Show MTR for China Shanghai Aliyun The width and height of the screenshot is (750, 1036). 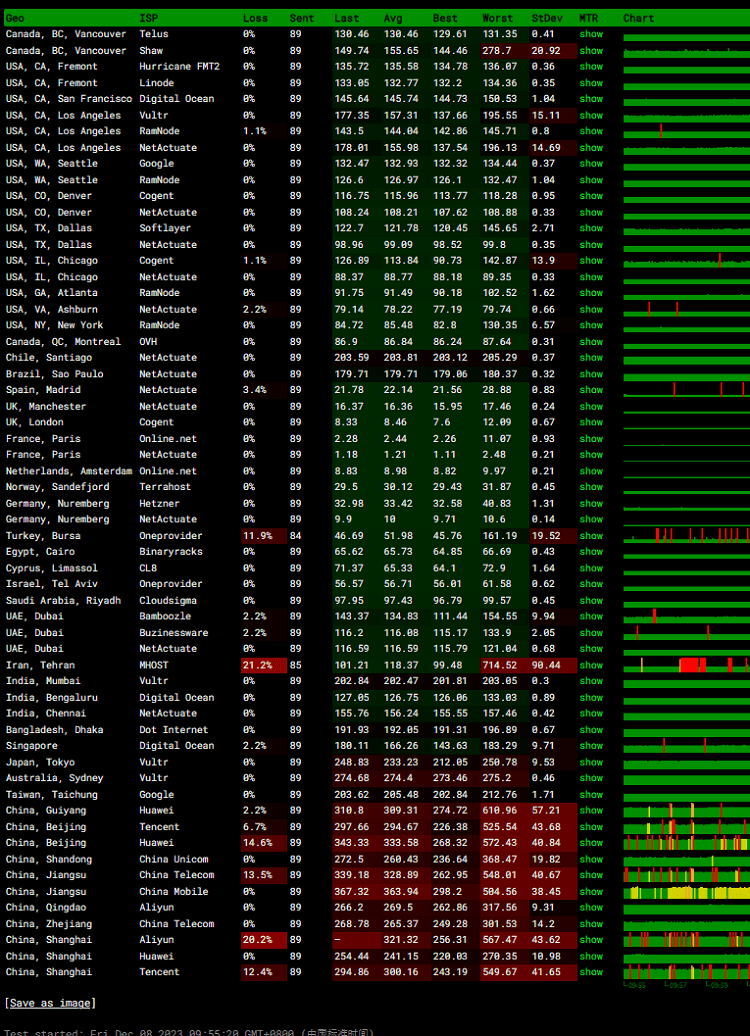pyautogui.click(x=591, y=940)
